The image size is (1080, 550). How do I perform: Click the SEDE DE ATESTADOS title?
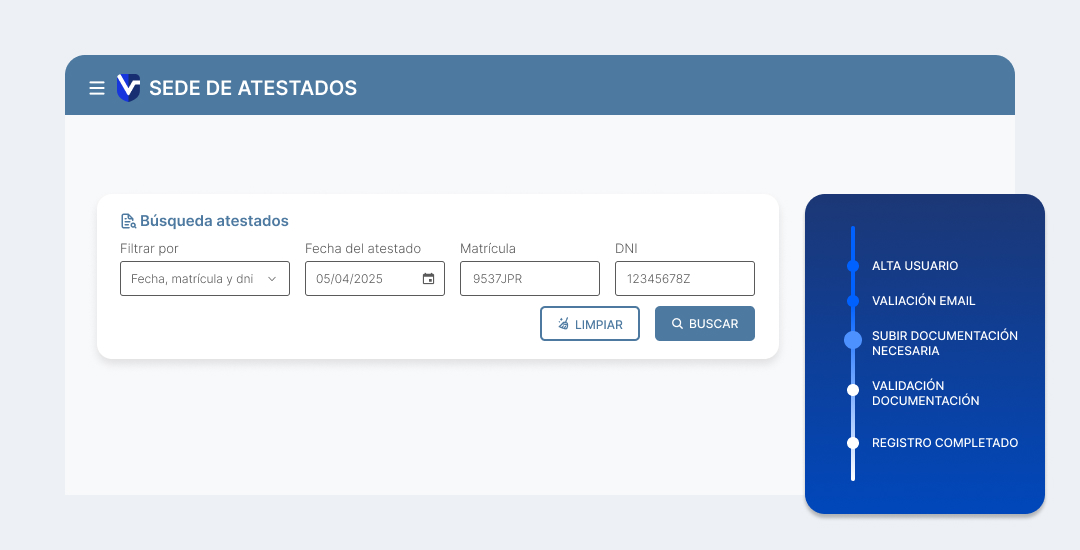click(253, 88)
